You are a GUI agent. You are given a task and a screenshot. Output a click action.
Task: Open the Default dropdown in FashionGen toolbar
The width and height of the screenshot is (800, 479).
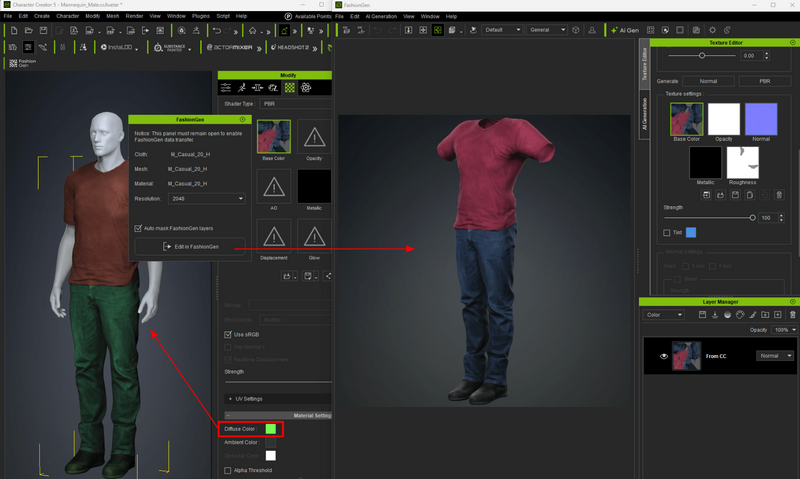tap(502, 30)
